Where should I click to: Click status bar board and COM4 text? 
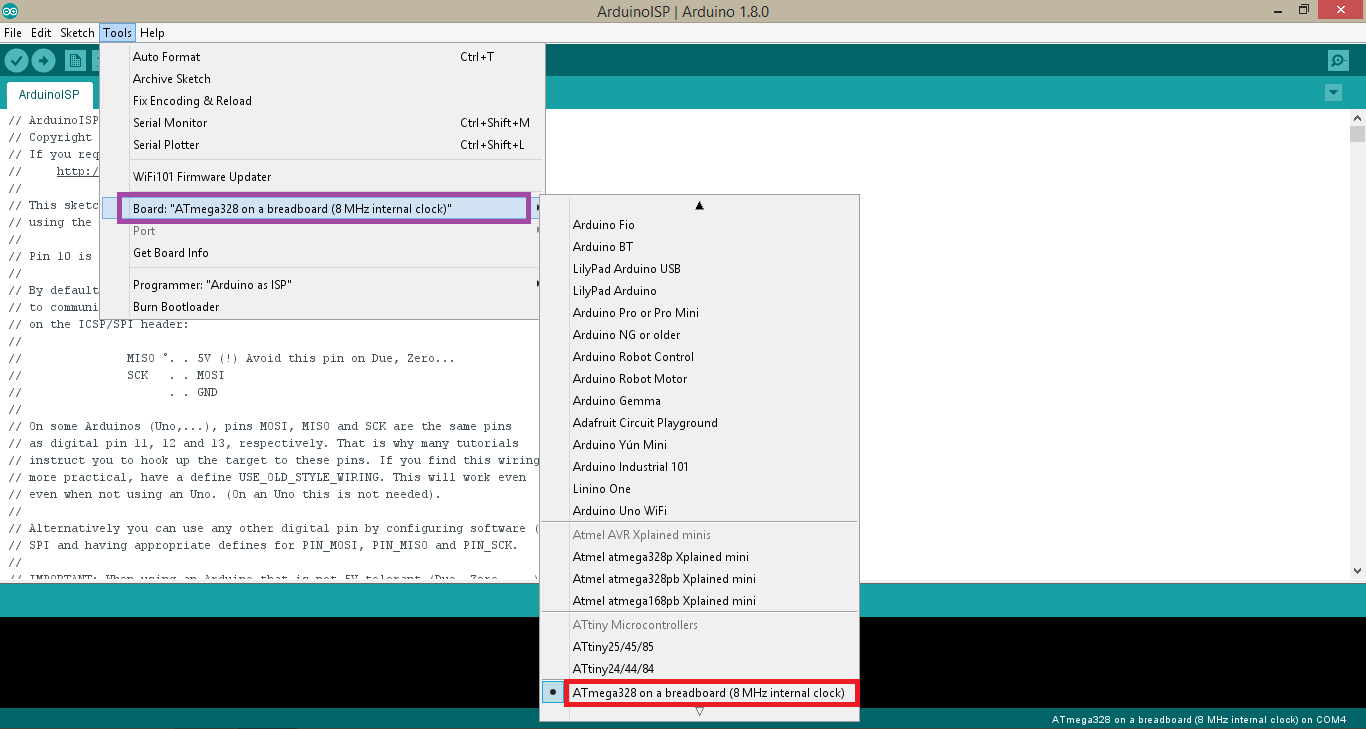1199,719
